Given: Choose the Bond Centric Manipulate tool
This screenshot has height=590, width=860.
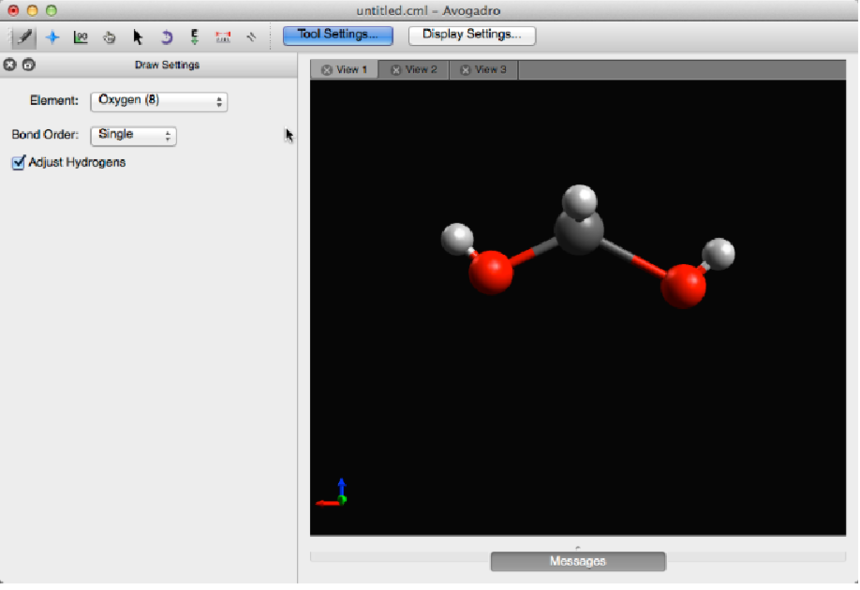Looking at the screenshot, I should [80, 37].
